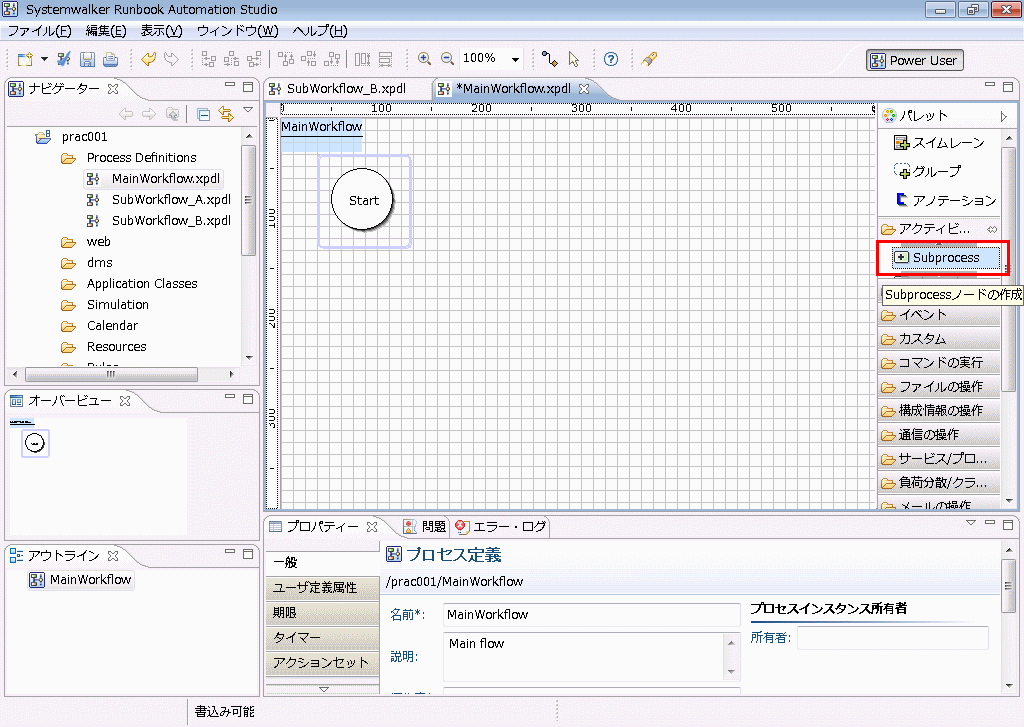
Task: Click the New file toolbar icon
Action: click(x=25, y=59)
